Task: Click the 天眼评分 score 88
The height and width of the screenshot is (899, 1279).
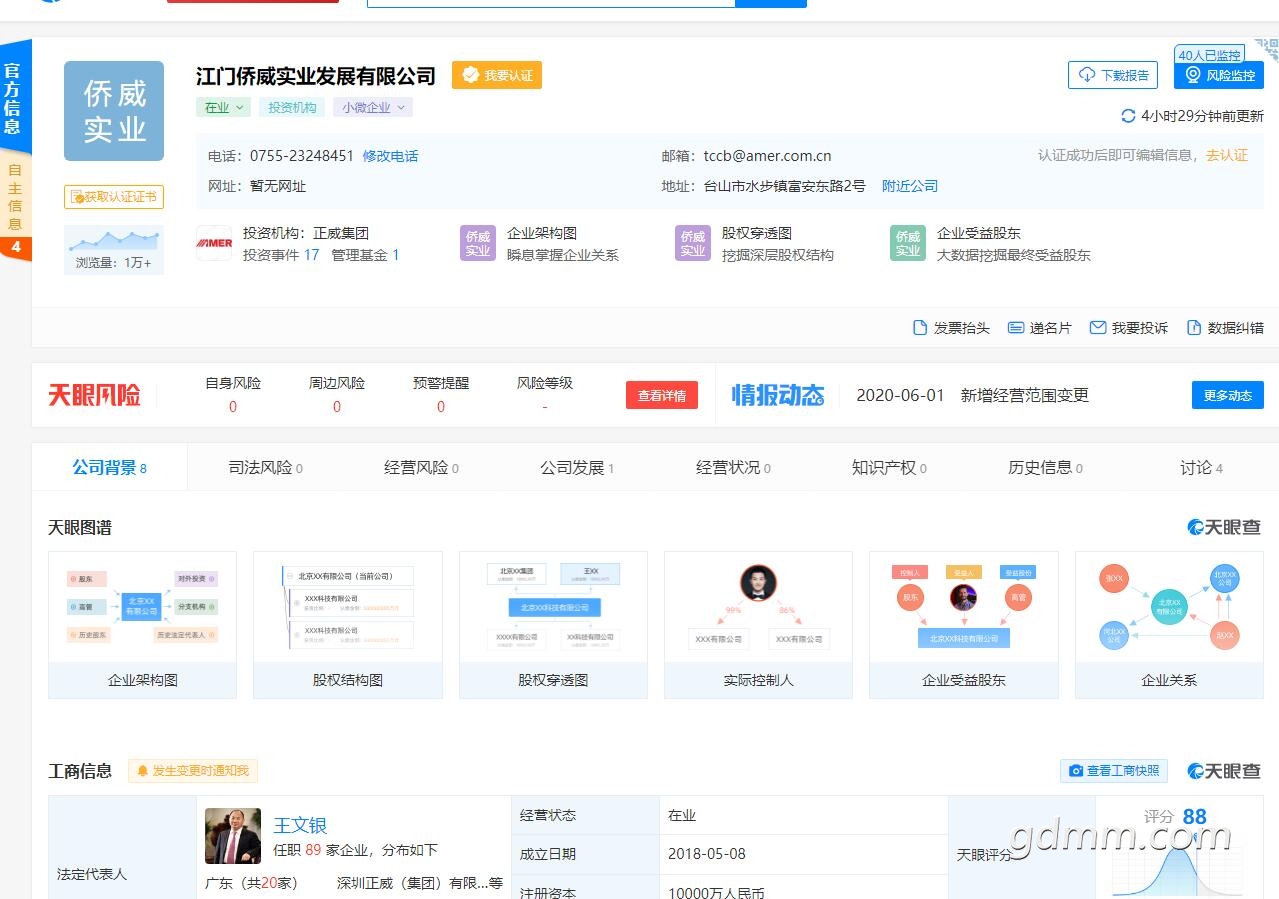Action: (x=1194, y=816)
